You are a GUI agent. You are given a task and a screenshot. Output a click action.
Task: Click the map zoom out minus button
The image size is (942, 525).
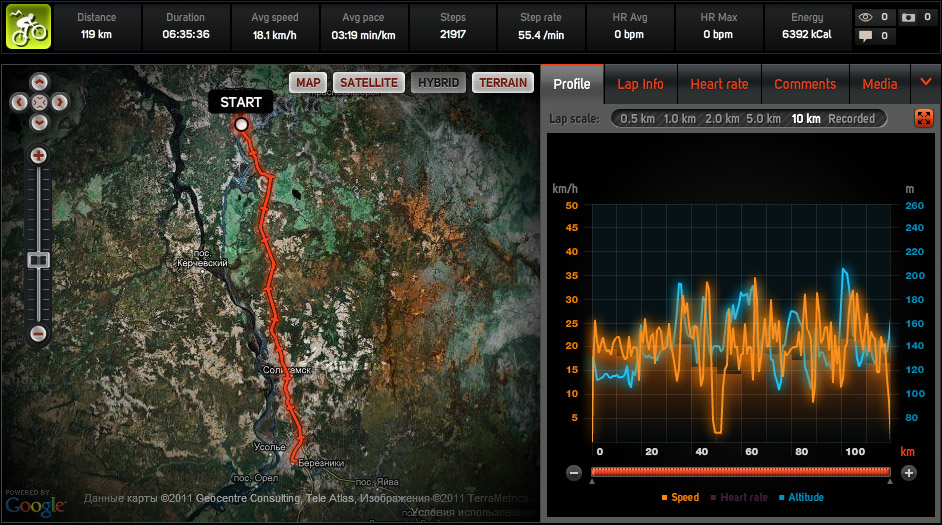pyautogui.click(x=39, y=333)
